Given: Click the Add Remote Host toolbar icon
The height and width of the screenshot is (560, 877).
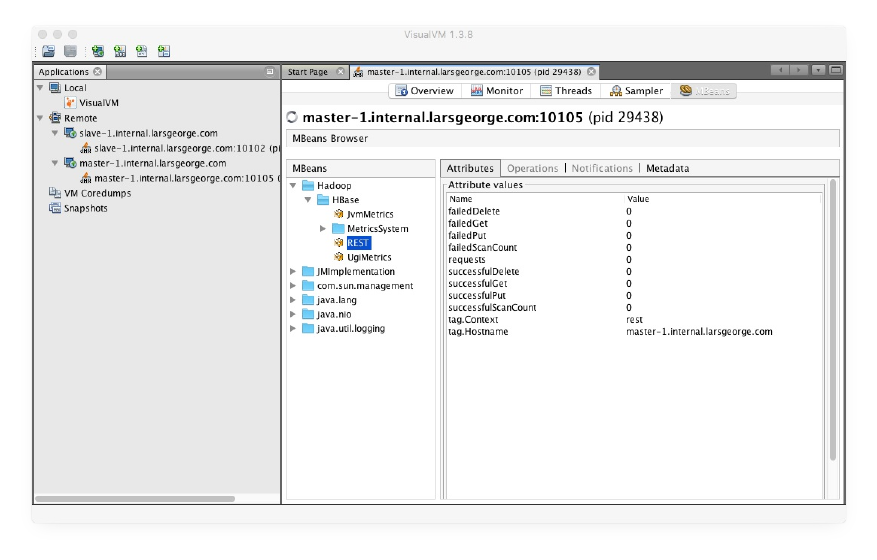Looking at the screenshot, I should tap(98, 51).
